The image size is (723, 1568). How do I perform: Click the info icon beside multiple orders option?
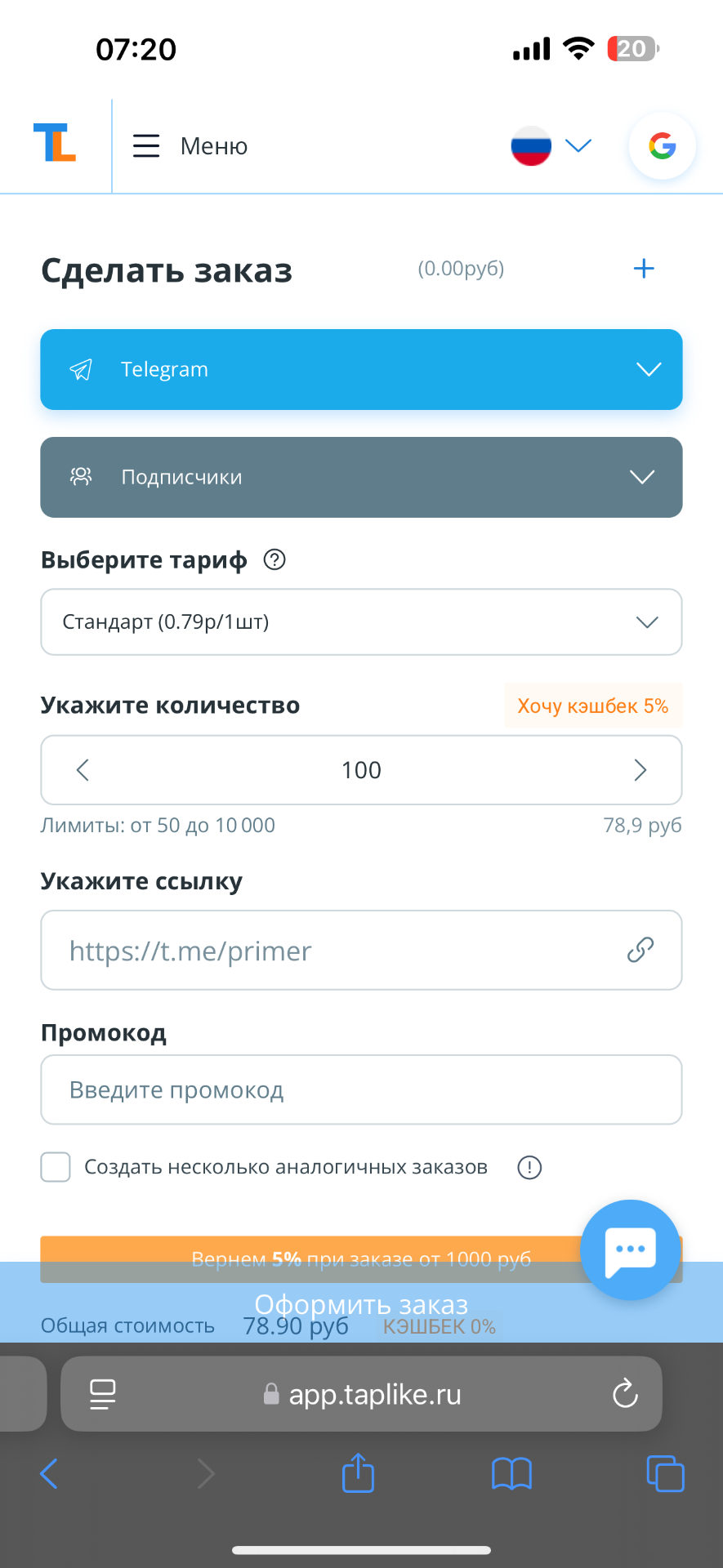pyautogui.click(x=529, y=1168)
